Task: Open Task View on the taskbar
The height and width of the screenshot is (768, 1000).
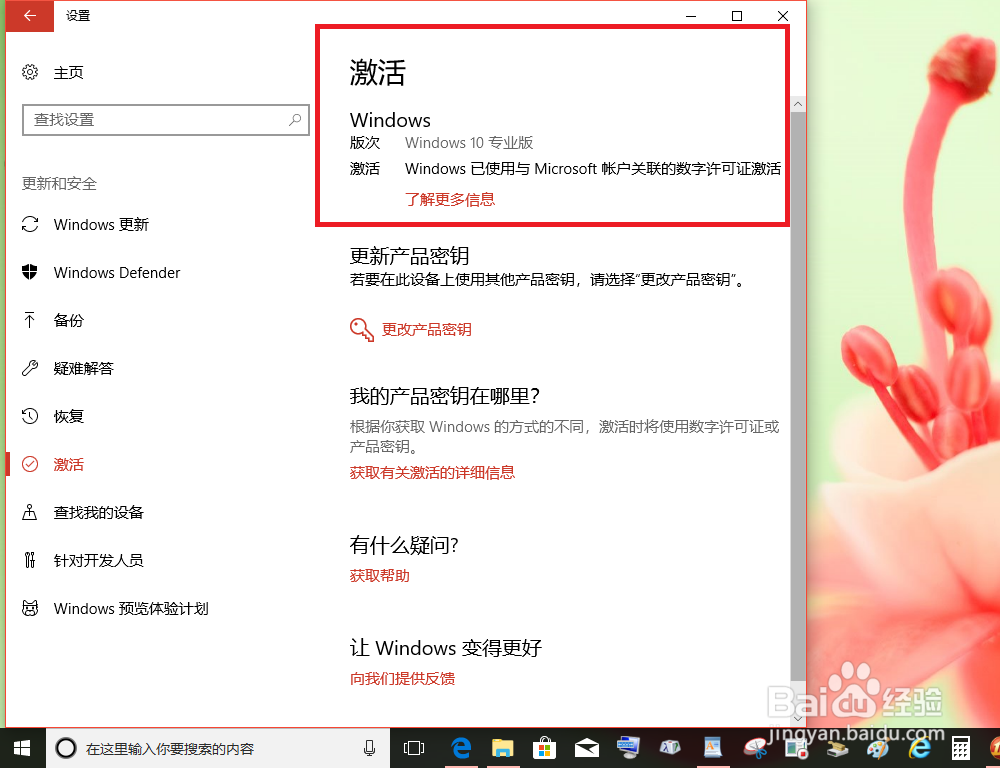Action: [x=414, y=747]
